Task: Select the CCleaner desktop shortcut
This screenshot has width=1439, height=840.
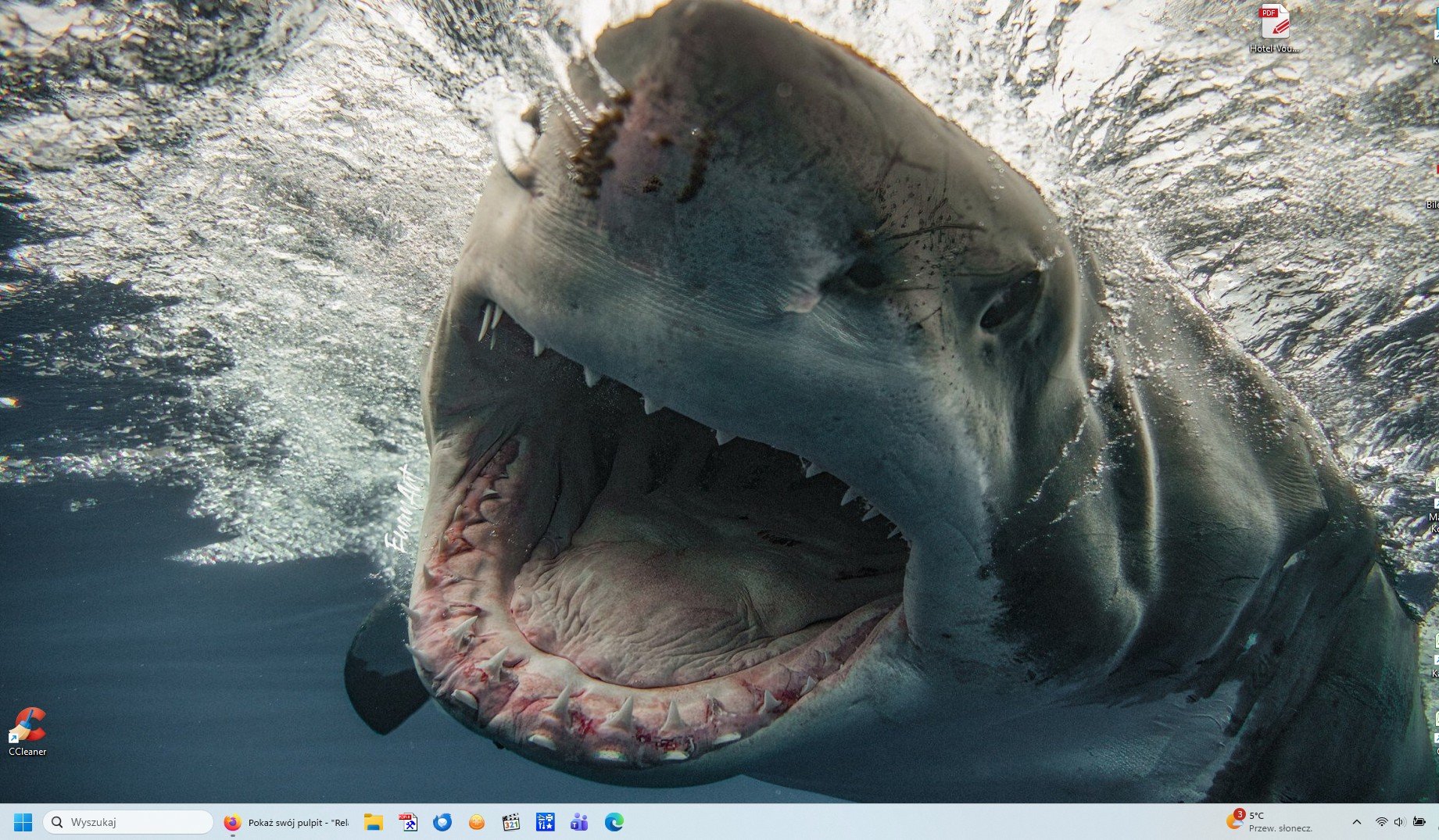Action: point(27,731)
